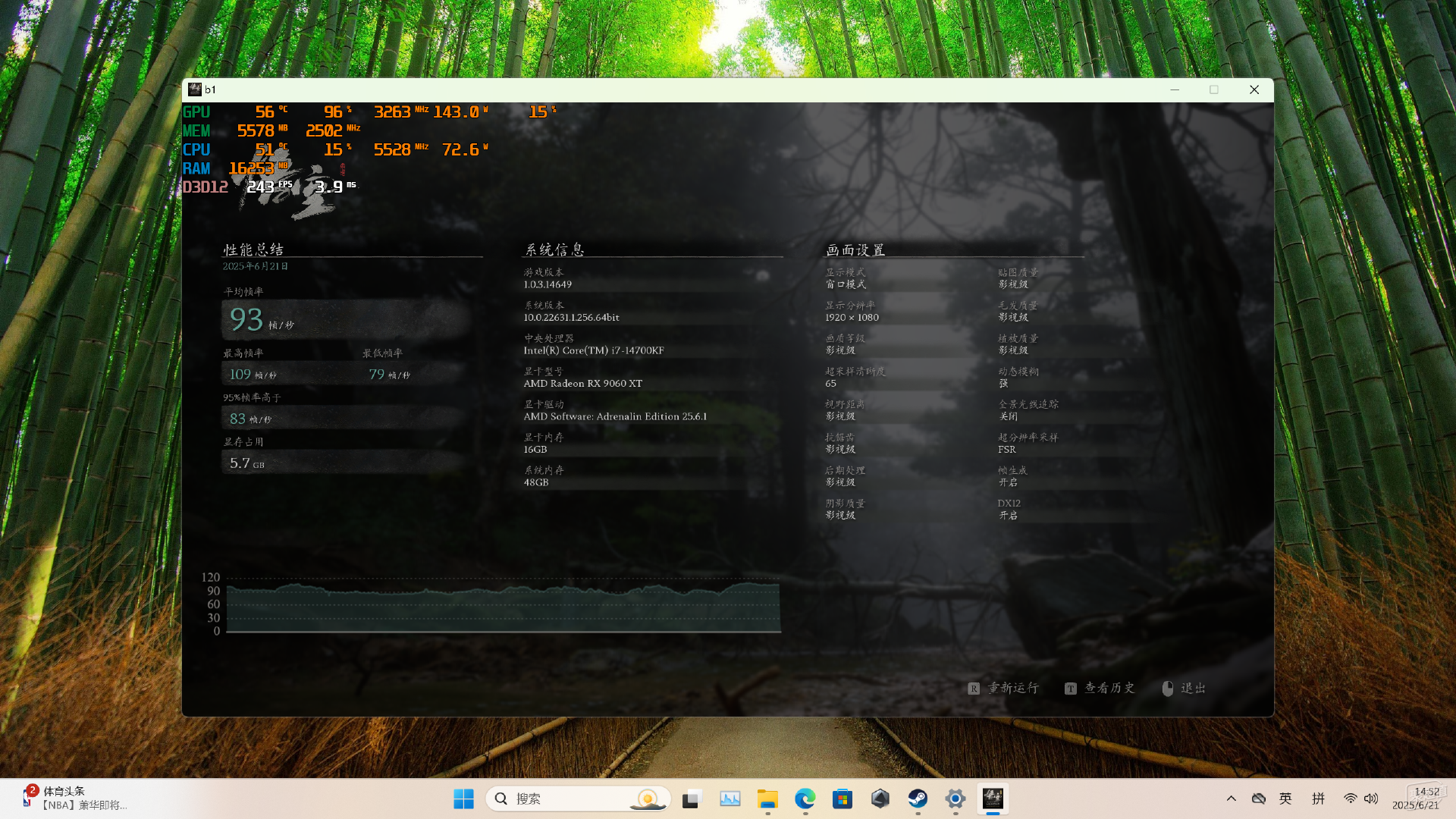Open Microsoft Store from the taskbar
The width and height of the screenshot is (1456, 819).
(x=843, y=799)
